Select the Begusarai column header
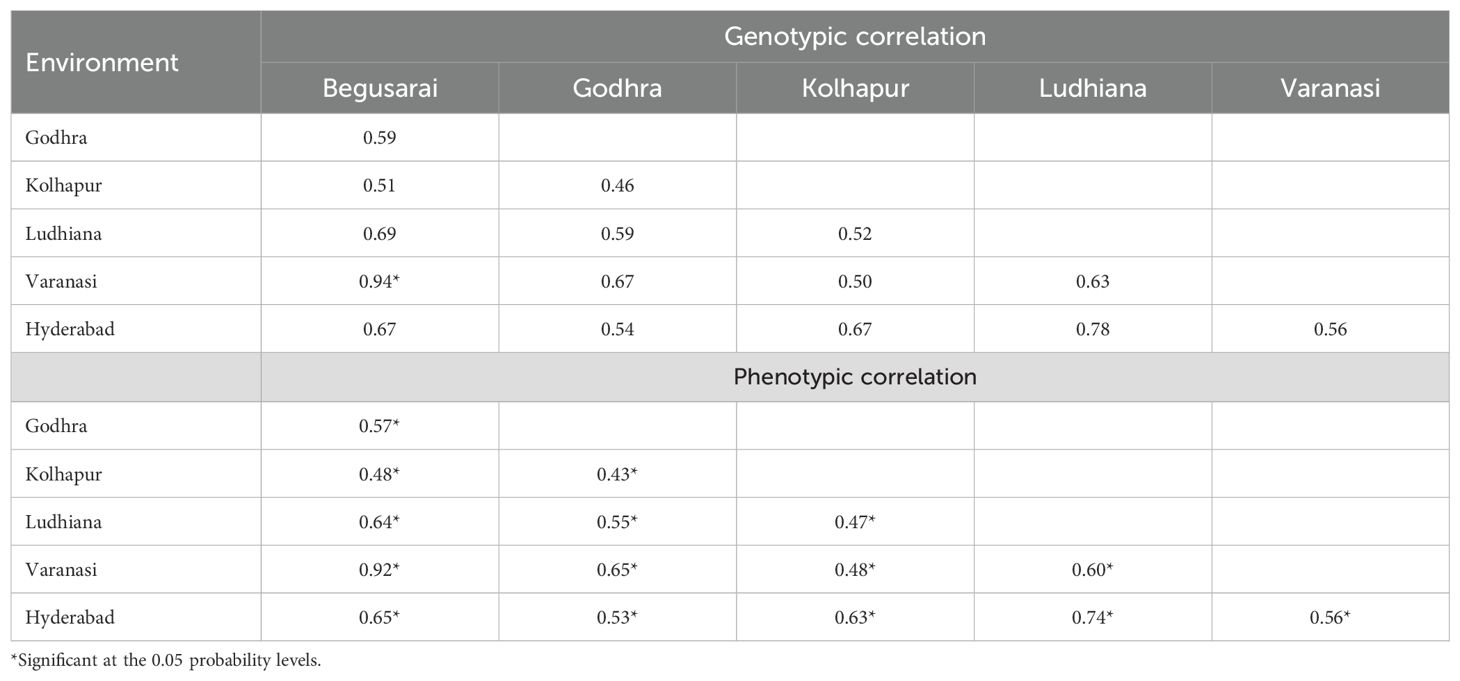Screen dimensions: 1460x681 click(x=380, y=89)
